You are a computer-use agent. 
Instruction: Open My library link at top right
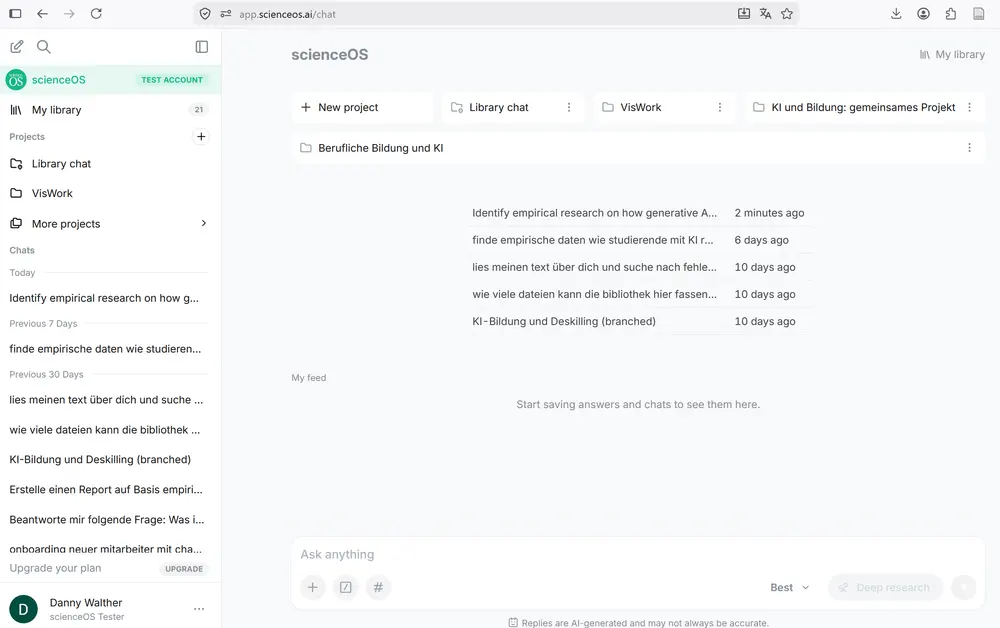(x=952, y=55)
